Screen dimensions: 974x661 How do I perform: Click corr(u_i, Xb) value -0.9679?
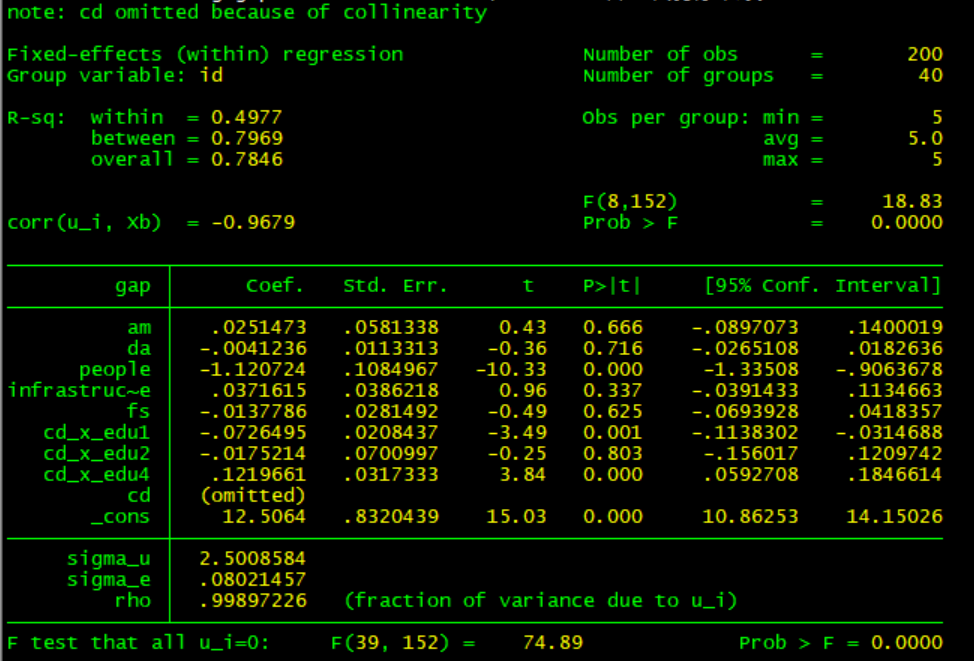click(253, 222)
